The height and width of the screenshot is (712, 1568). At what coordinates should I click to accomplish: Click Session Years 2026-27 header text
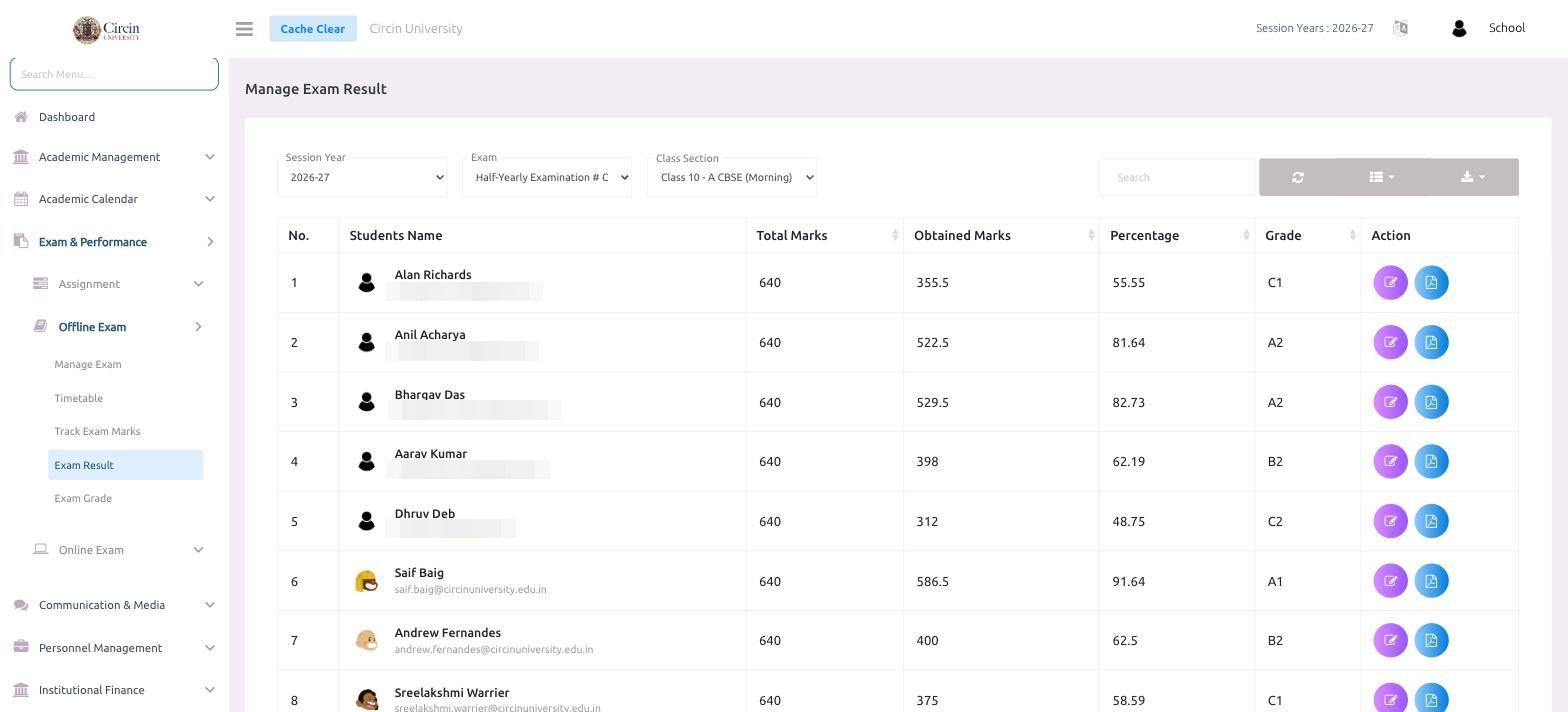click(x=1314, y=28)
